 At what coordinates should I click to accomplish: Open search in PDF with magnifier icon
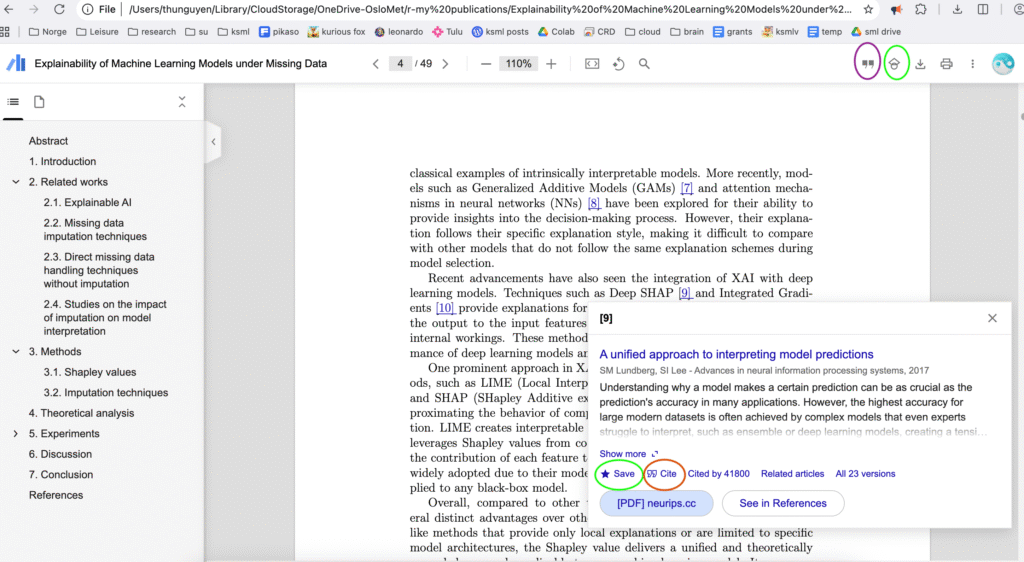[x=644, y=64]
